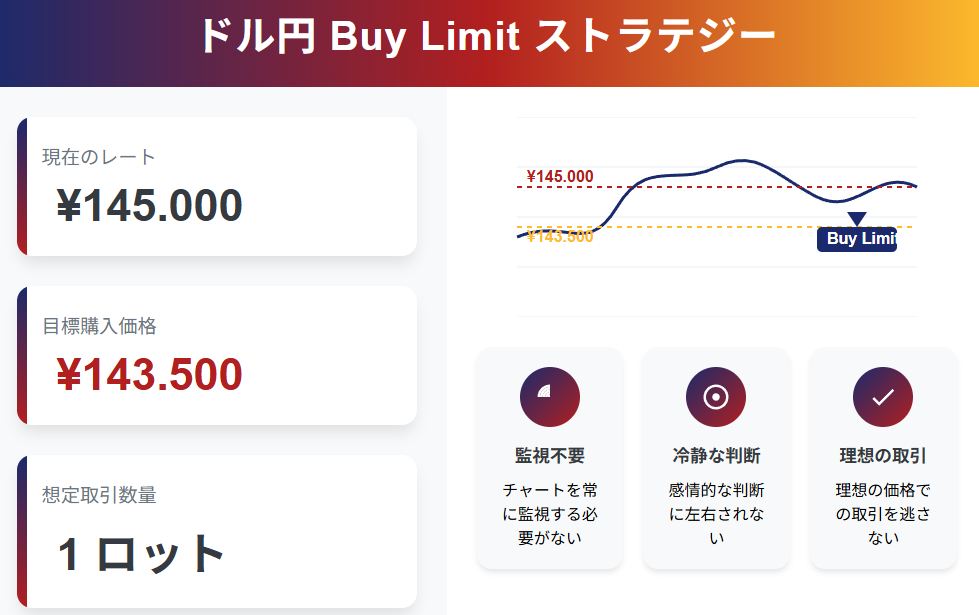The width and height of the screenshot is (979, 615).
Task: Click the blue price curve peak on chart
Action: pos(742,161)
